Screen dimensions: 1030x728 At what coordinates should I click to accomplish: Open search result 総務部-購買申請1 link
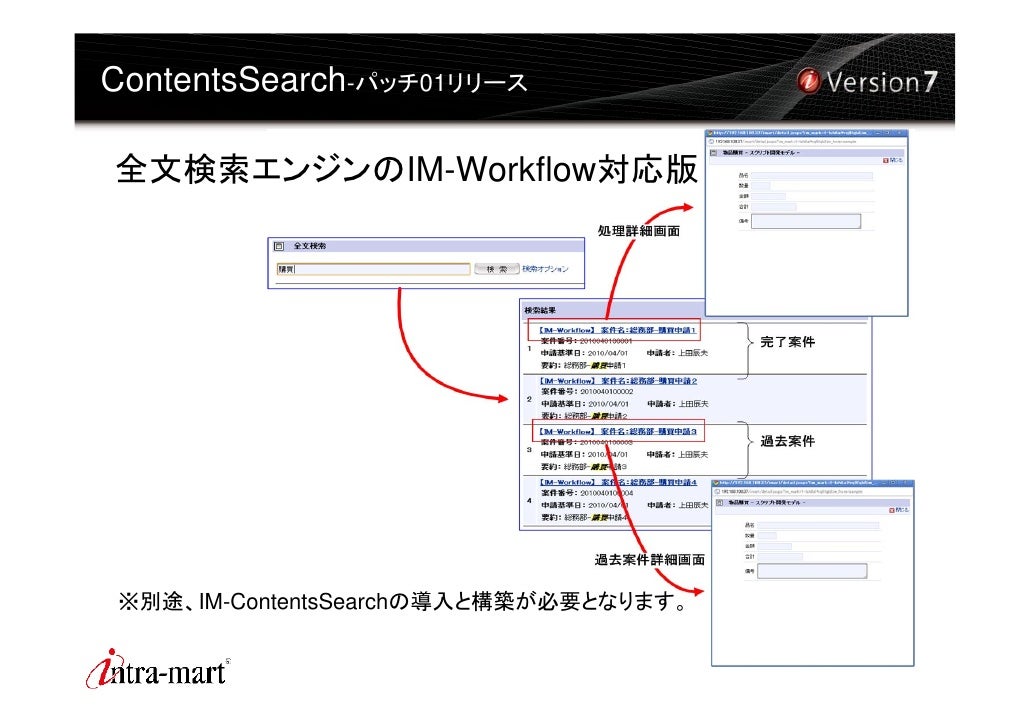pyautogui.click(x=617, y=330)
